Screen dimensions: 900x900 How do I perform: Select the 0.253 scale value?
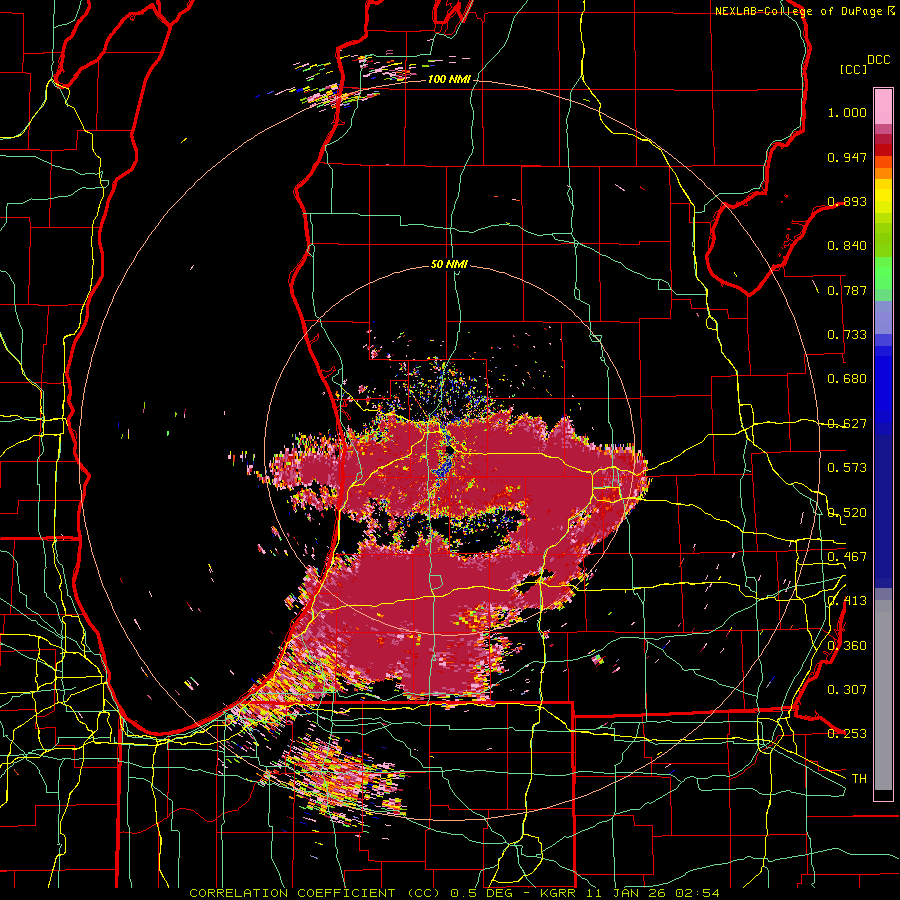coord(847,734)
